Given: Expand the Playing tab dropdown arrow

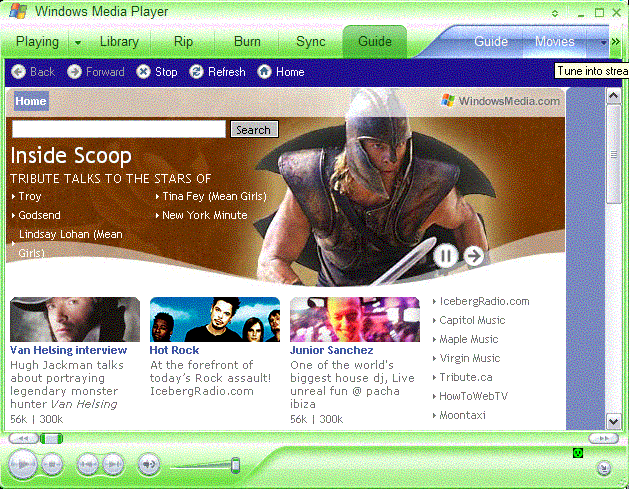Looking at the screenshot, I should (78, 42).
